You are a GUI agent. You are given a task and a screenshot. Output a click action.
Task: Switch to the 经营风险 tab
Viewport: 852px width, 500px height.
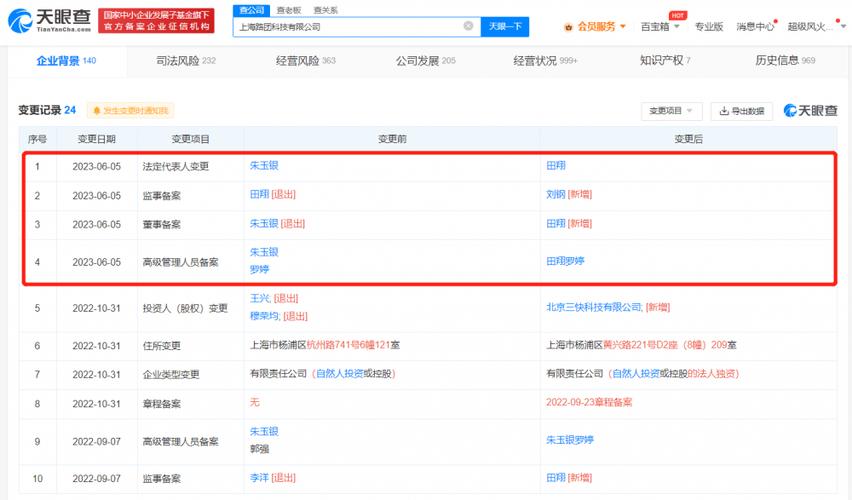coord(305,61)
